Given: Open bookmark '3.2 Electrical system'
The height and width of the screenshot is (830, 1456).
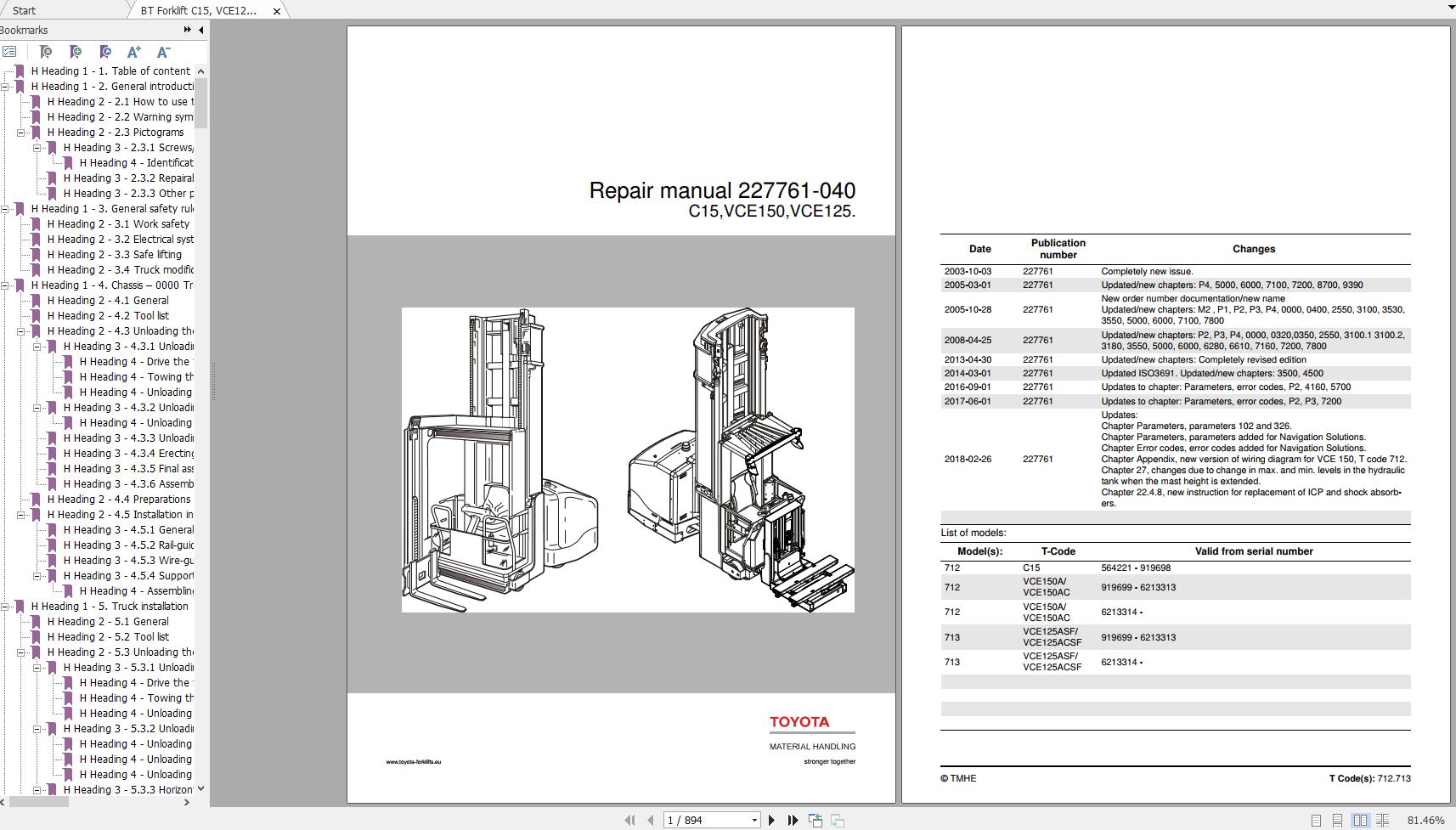Looking at the screenshot, I should [x=121, y=239].
